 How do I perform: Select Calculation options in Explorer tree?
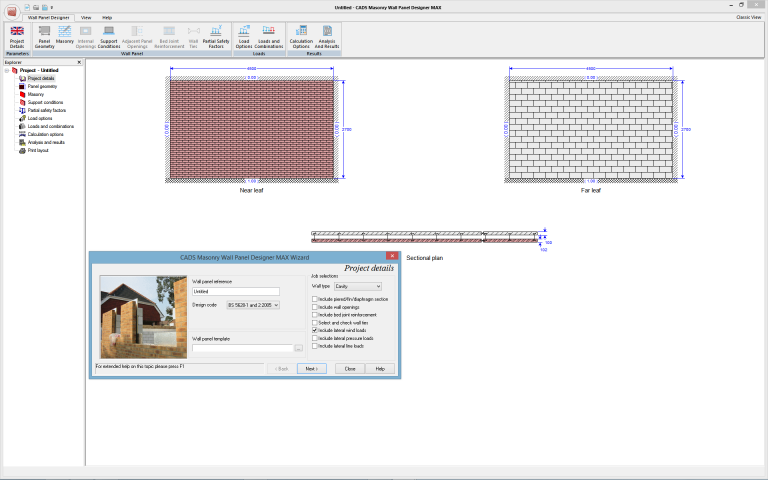pos(45,134)
